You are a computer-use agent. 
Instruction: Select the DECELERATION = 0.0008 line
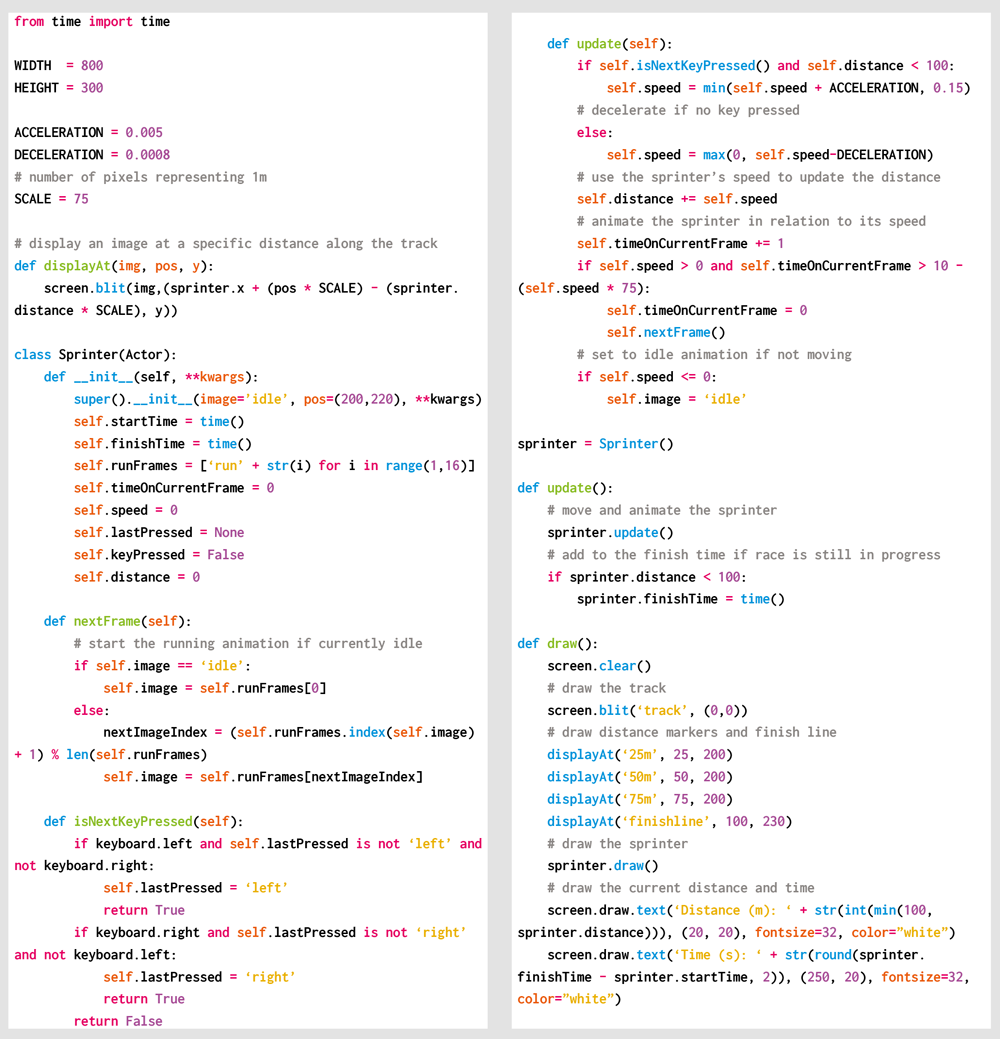point(92,155)
